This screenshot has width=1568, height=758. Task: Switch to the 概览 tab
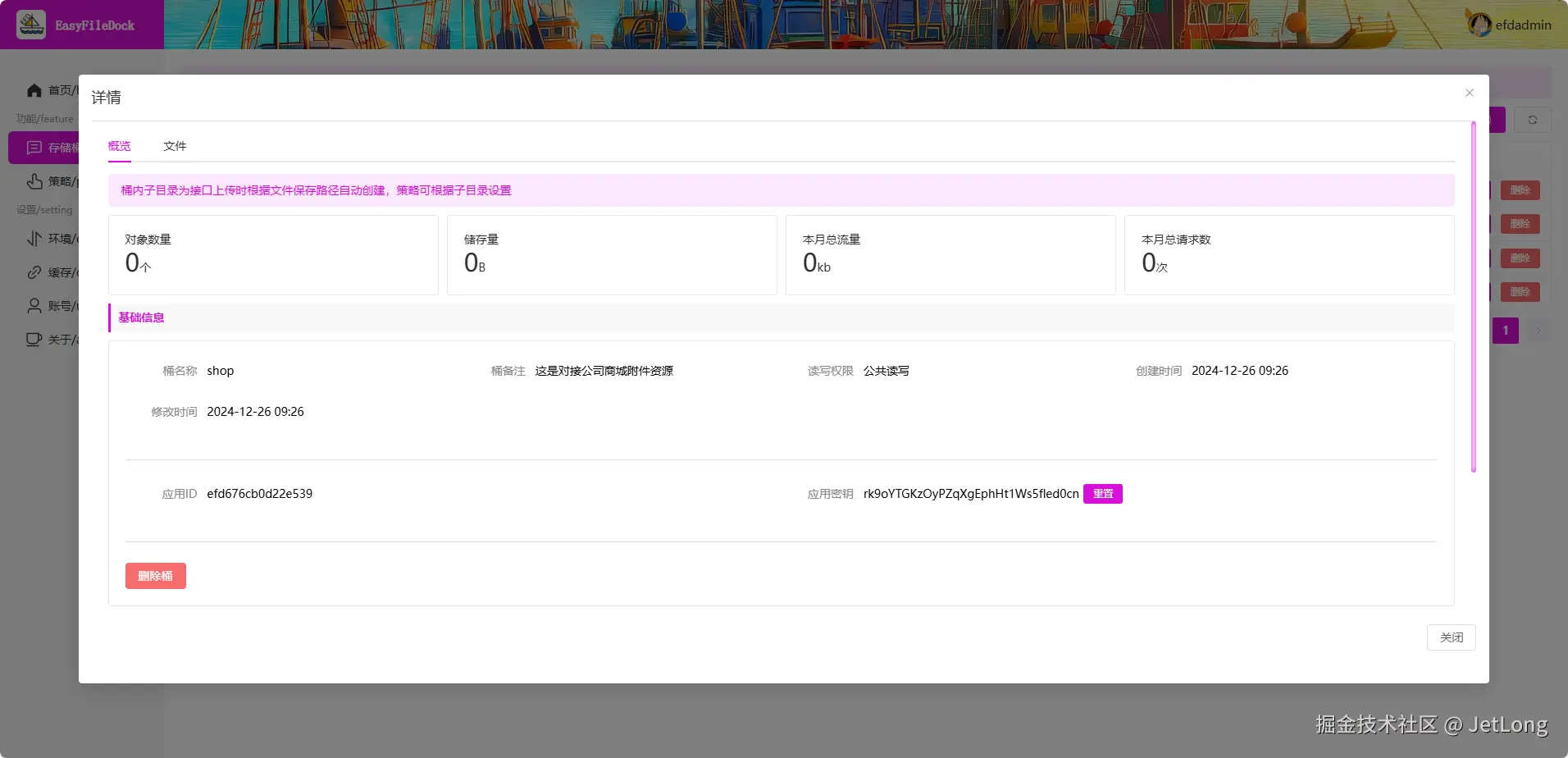click(120, 146)
